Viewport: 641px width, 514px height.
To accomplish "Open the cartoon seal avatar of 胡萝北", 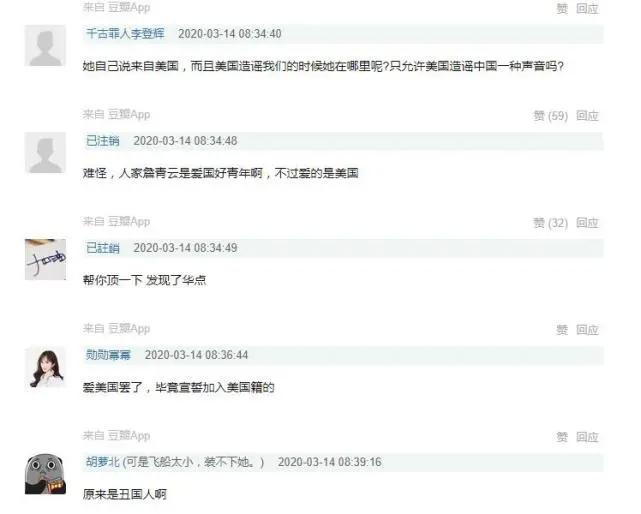I will [45, 474].
